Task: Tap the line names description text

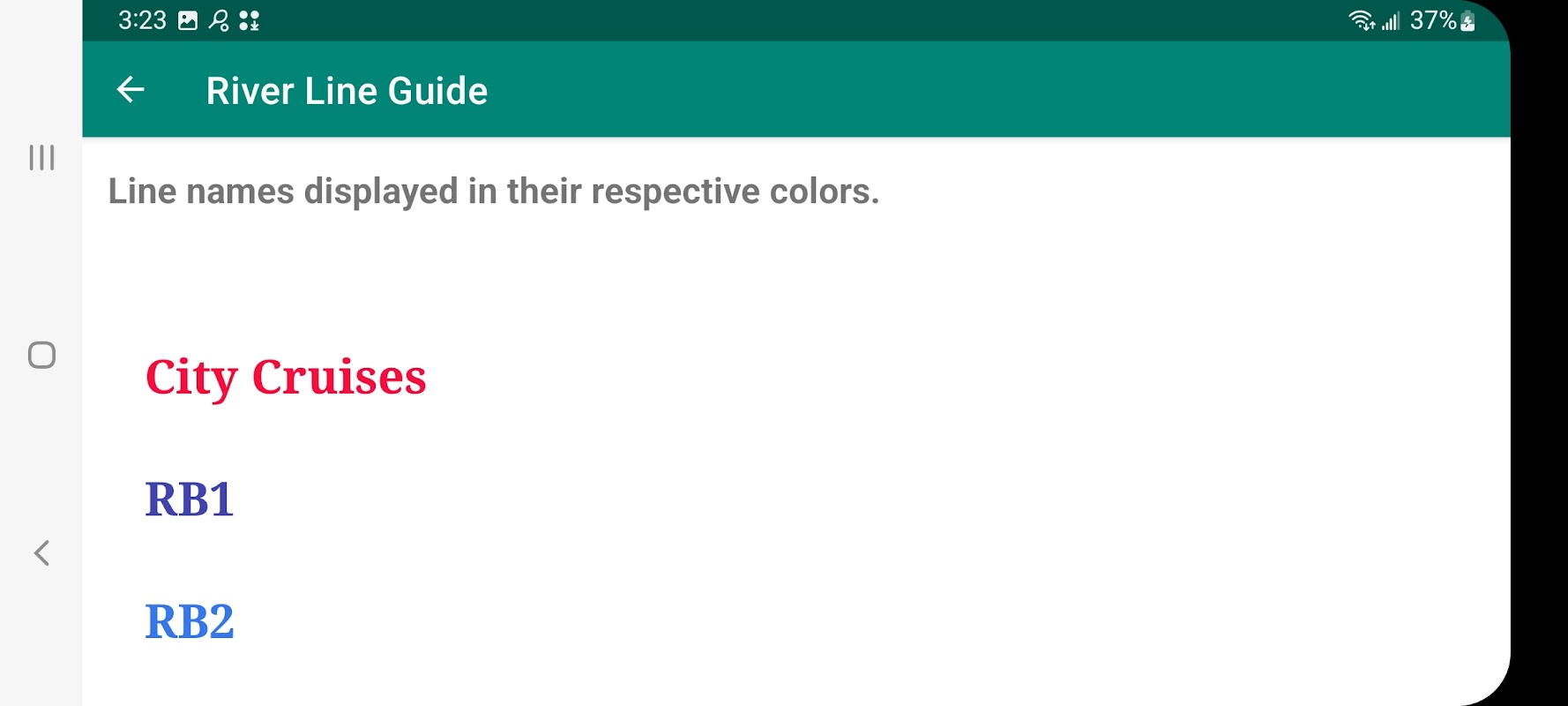Action: [x=493, y=192]
